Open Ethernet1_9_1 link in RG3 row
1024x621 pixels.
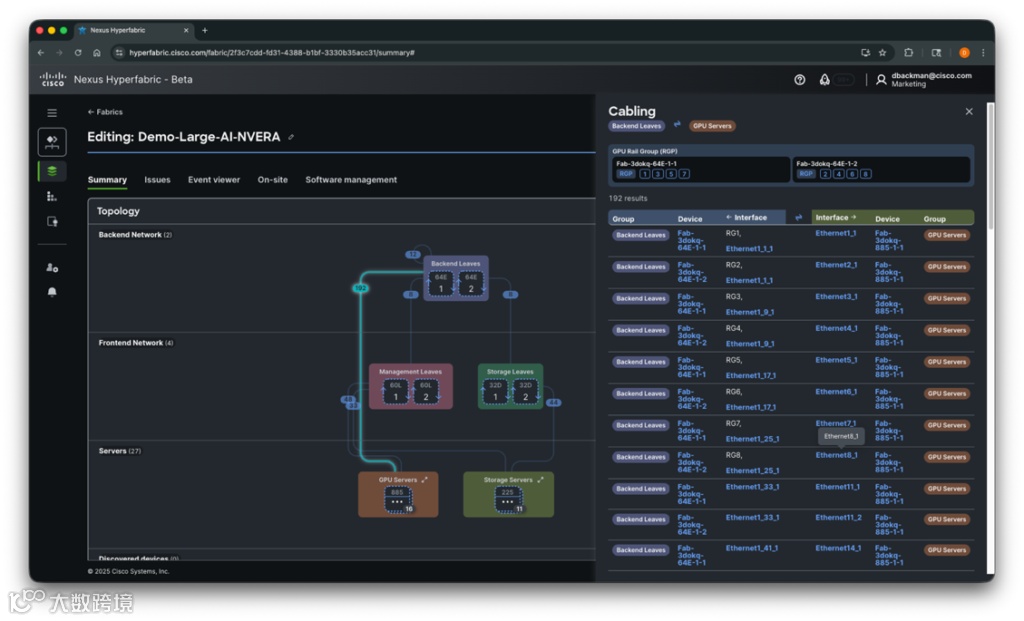750,312
